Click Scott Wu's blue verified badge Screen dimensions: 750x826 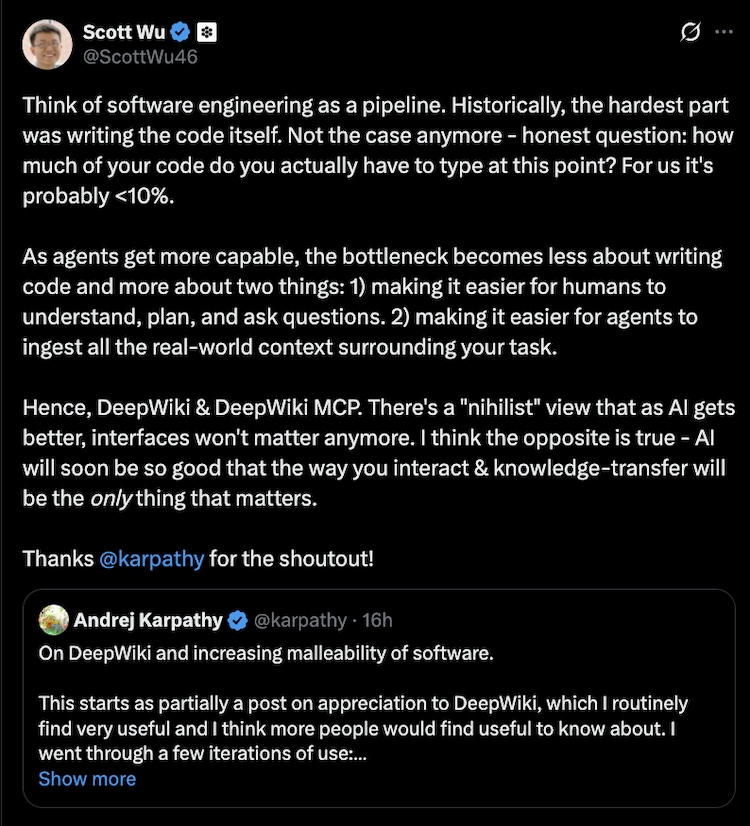pos(178,31)
